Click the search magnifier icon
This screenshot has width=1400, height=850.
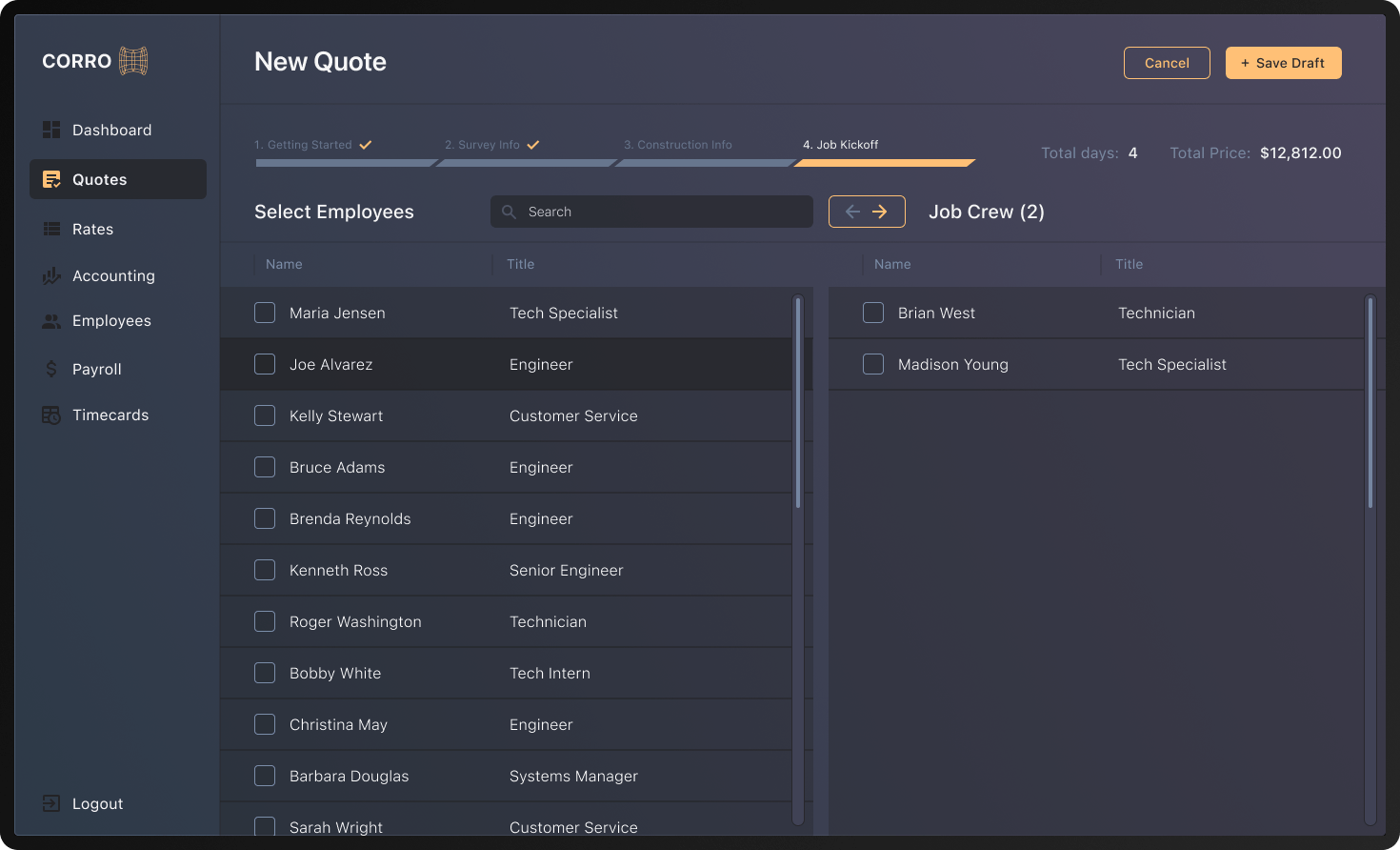tap(510, 212)
